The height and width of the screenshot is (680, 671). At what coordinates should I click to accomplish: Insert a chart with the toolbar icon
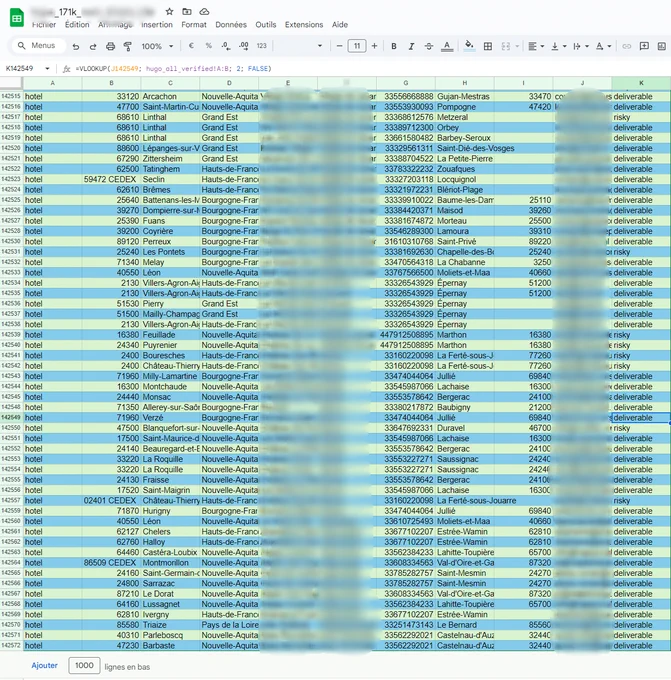(x=661, y=46)
